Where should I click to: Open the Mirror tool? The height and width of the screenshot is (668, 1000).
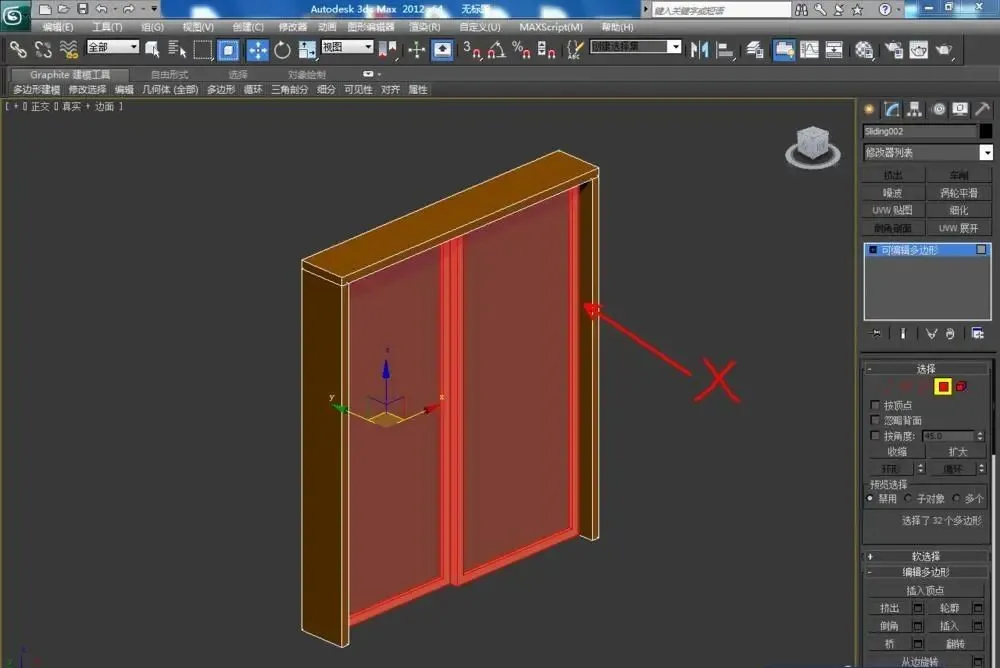(700, 50)
